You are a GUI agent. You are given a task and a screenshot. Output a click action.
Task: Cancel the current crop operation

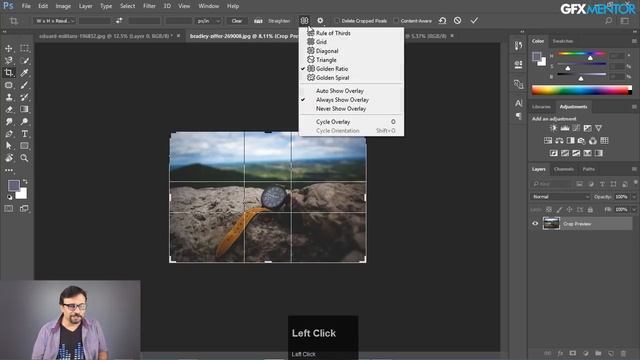(458, 20)
